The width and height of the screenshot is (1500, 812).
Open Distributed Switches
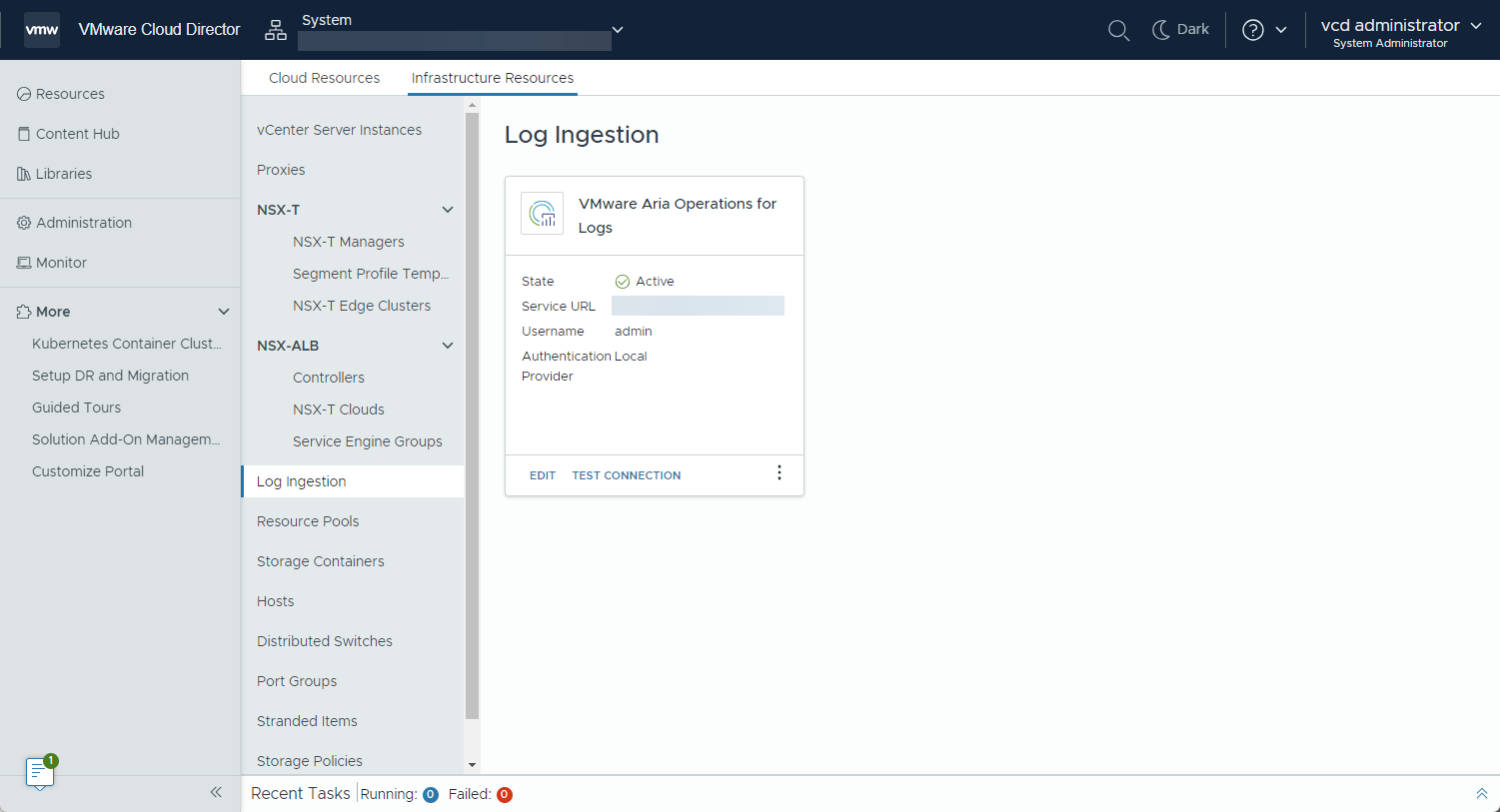325,641
